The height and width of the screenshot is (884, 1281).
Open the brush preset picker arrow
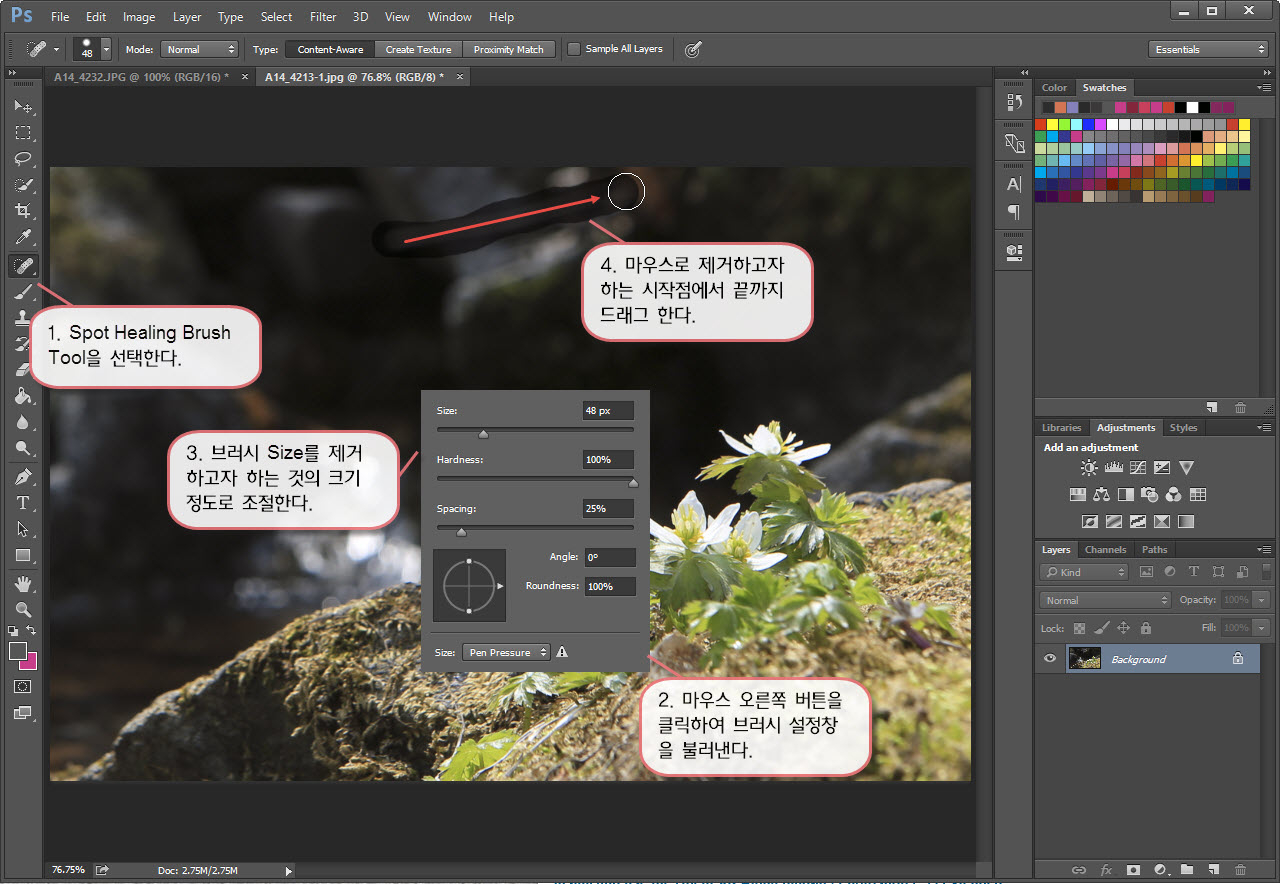(x=106, y=49)
